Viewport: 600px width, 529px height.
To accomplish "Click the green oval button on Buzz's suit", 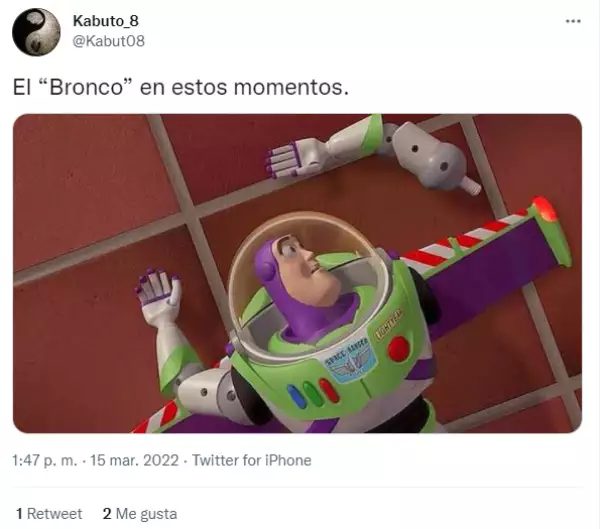I will point(313,392).
